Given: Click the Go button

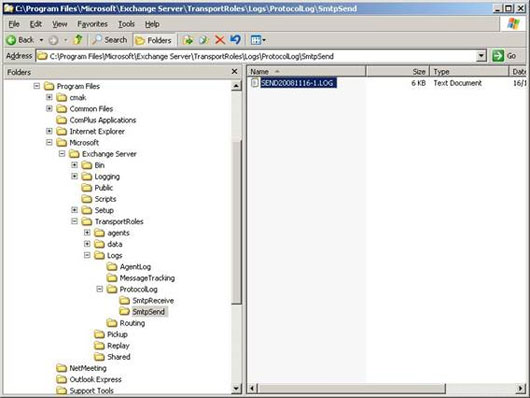Looking at the screenshot, I should click(x=505, y=56).
